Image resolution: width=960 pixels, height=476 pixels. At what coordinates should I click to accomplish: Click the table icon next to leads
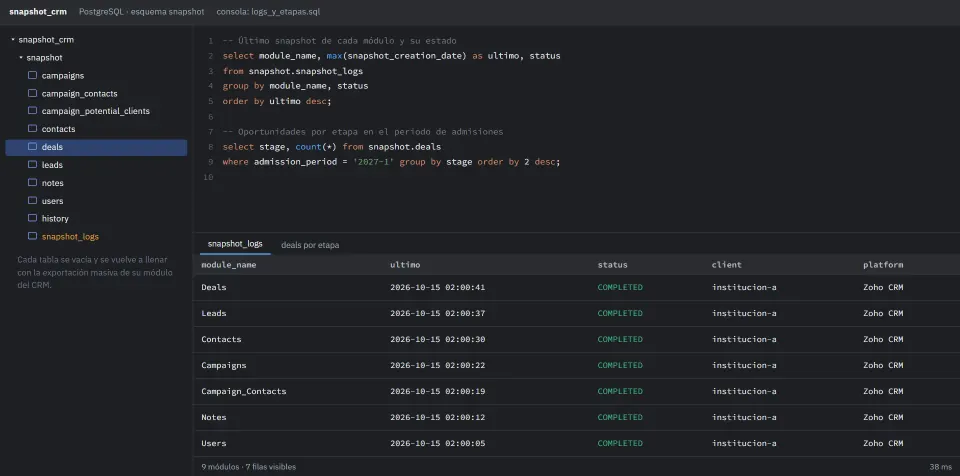(32, 165)
